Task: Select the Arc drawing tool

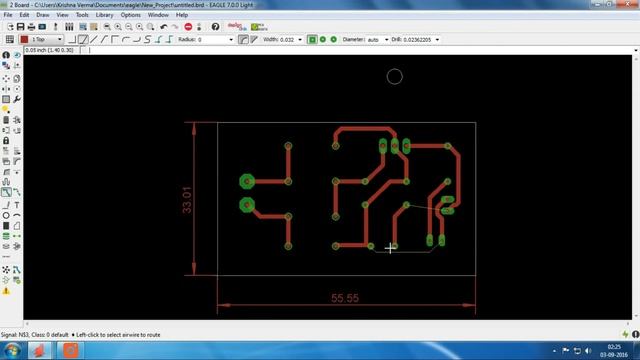Action: coord(17,215)
